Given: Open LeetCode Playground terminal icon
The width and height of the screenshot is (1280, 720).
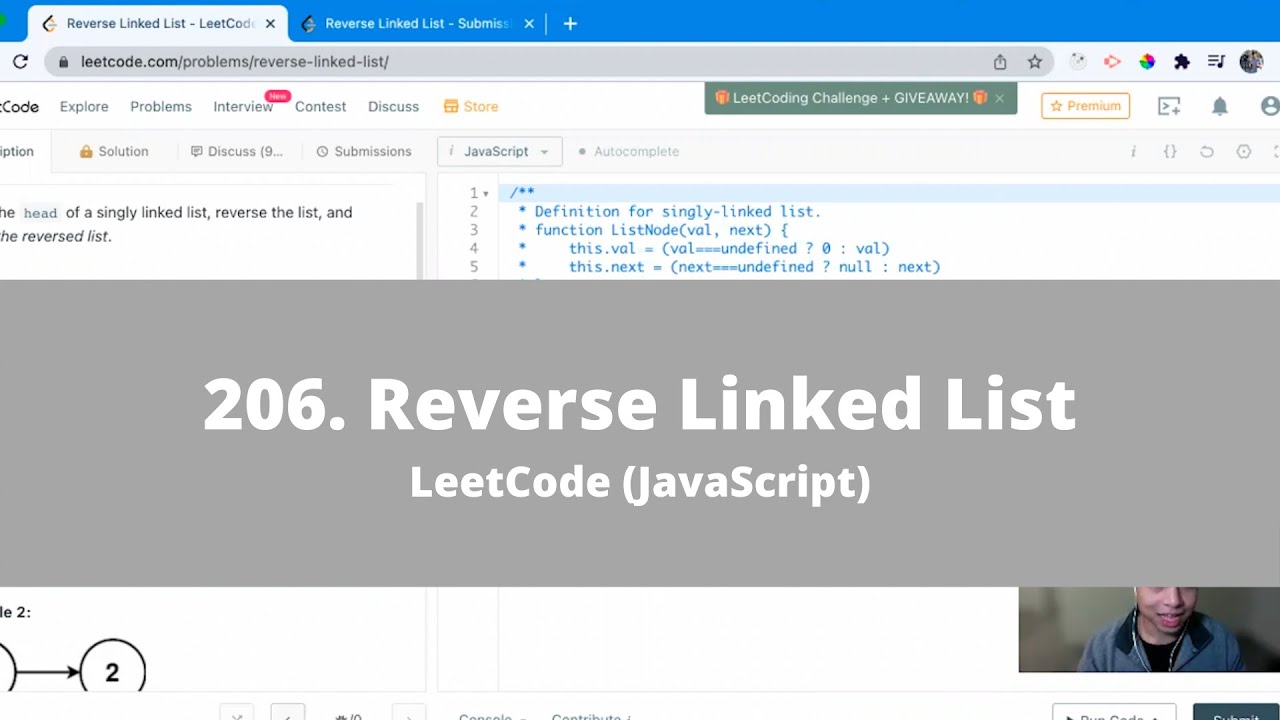Looking at the screenshot, I should (x=1169, y=106).
